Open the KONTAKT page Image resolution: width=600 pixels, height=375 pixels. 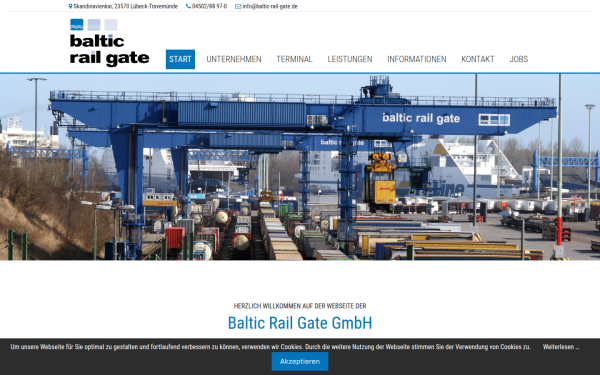[x=478, y=59]
